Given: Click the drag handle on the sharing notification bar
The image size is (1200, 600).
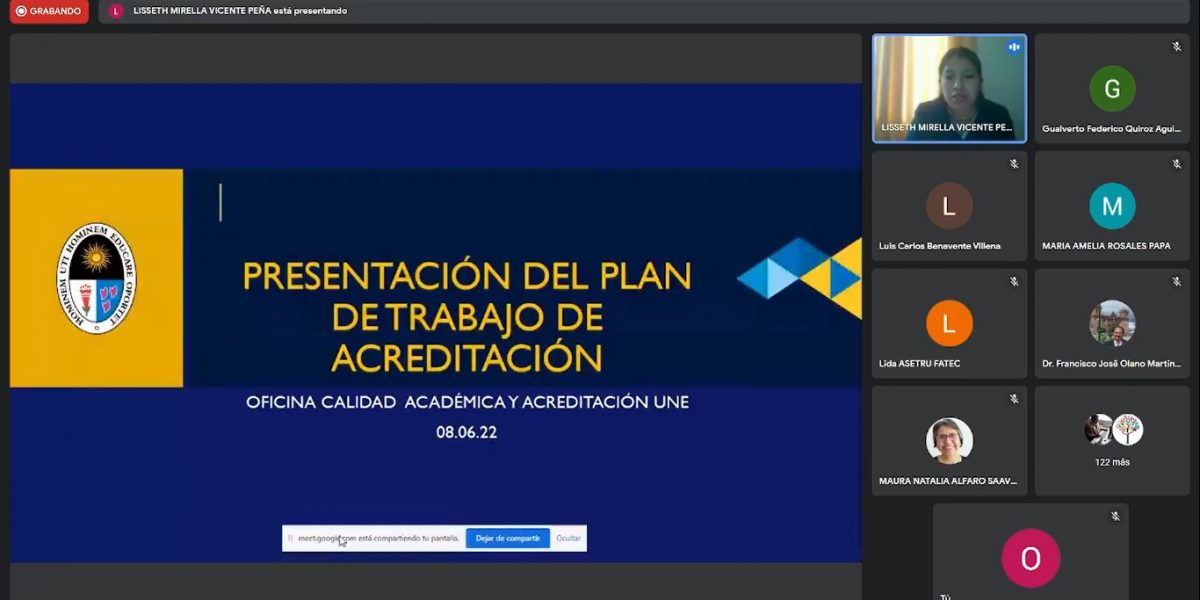Looking at the screenshot, I should click(x=290, y=538).
